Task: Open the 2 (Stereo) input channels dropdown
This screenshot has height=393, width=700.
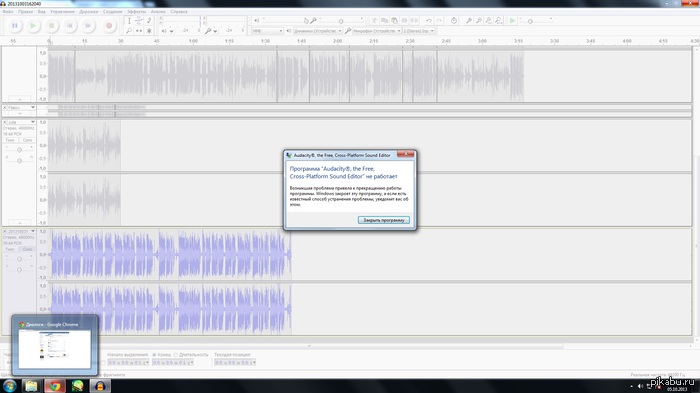Action: tap(418, 31)
